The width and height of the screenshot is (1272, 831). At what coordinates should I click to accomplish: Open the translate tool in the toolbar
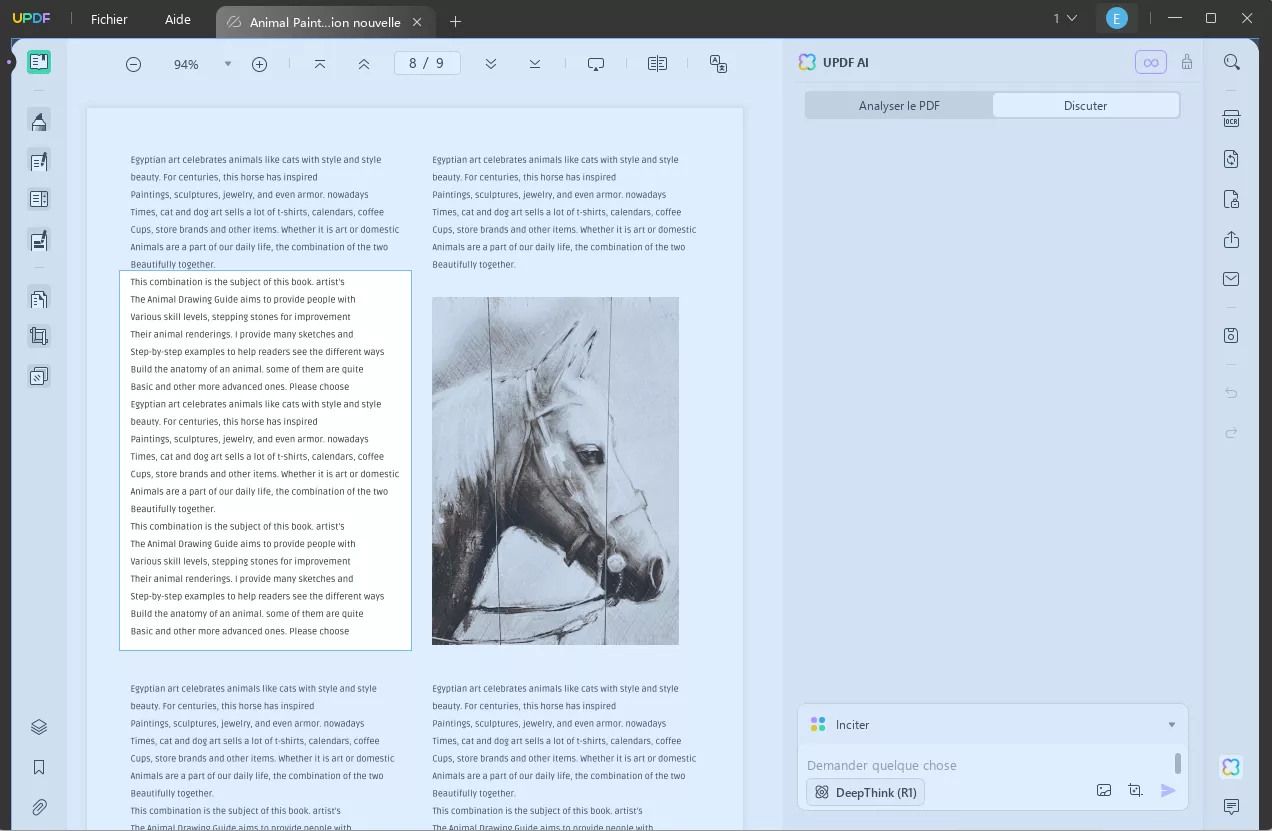pos(718,63)
